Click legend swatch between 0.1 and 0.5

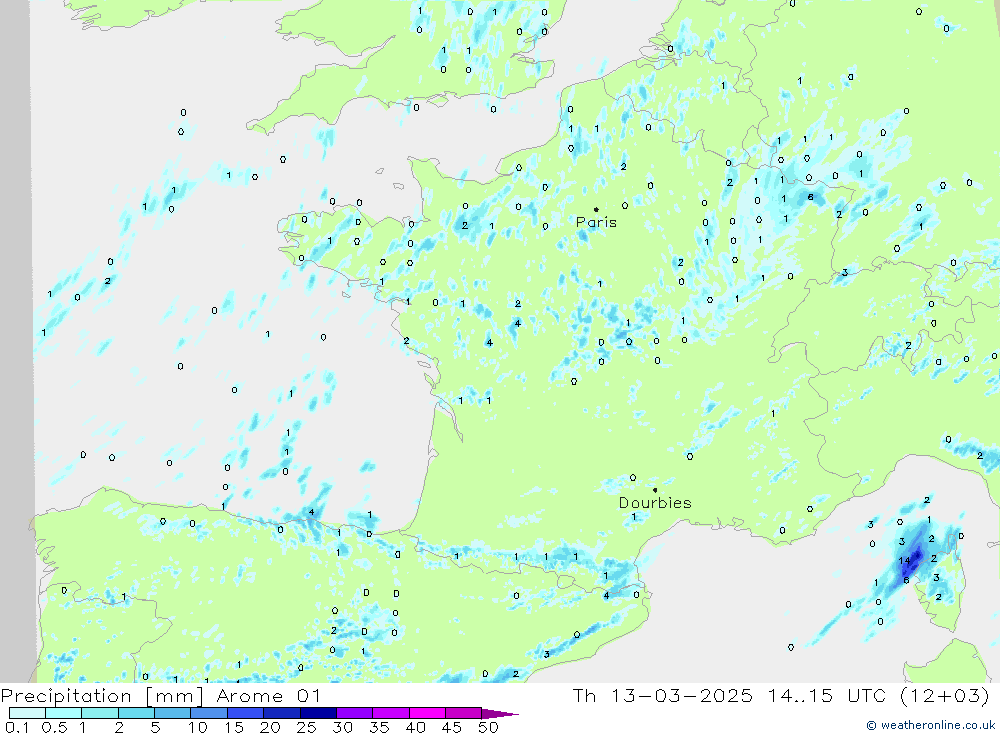pyautogui.click(x=27, y=713)
